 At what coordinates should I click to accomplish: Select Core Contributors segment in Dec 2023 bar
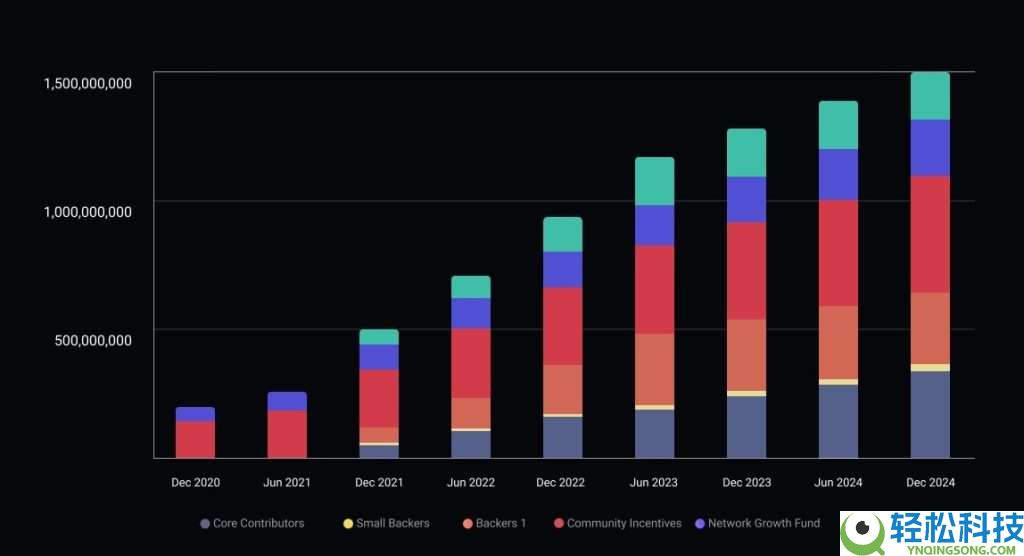[x=746, y=427]
